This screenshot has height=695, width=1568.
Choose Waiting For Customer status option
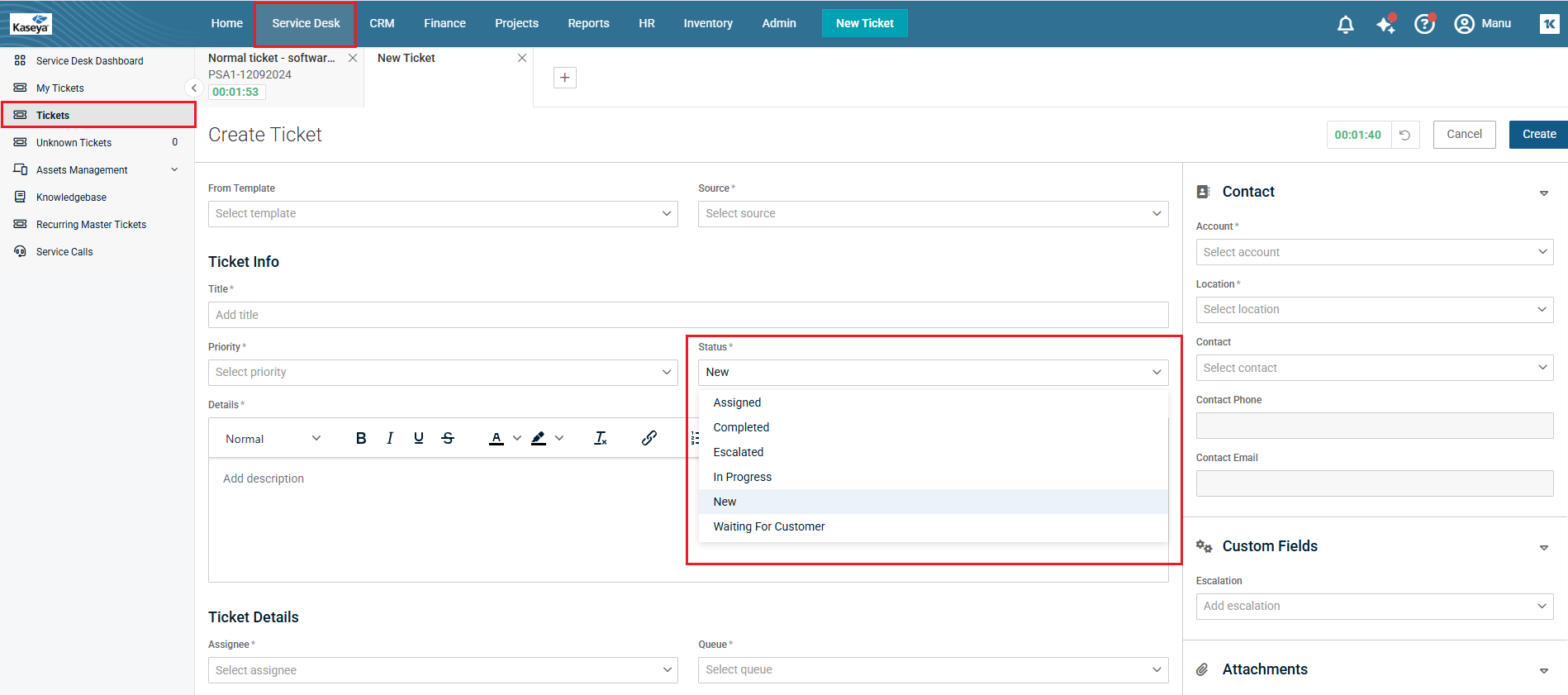pyautogui.click(x=768, y=526)
